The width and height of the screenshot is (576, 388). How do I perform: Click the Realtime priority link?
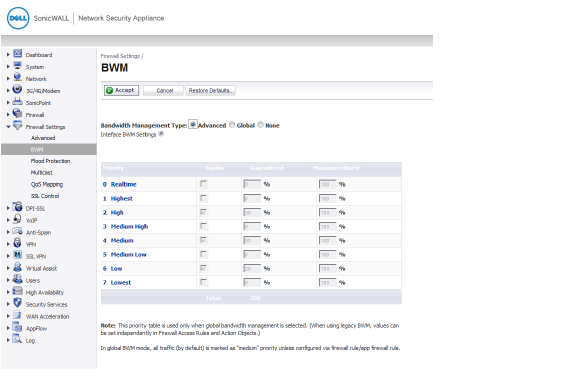[x=124, y=184]
